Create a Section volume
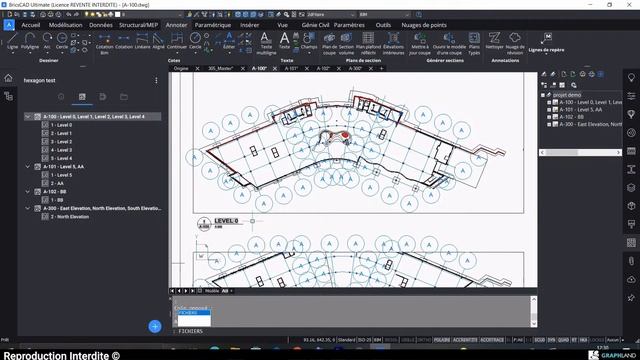 pos(346,43)
